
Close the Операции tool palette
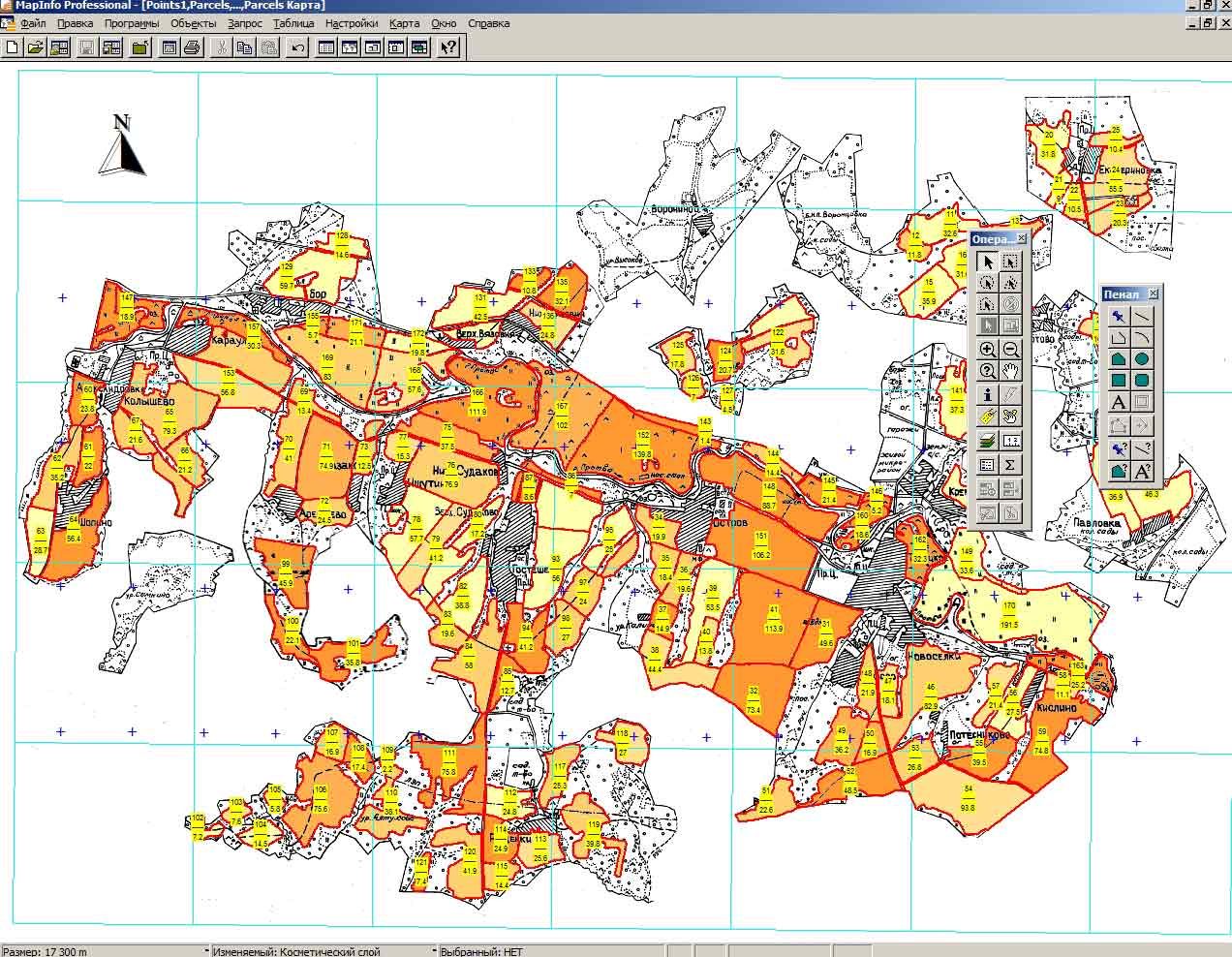(x=1022, y=238)
